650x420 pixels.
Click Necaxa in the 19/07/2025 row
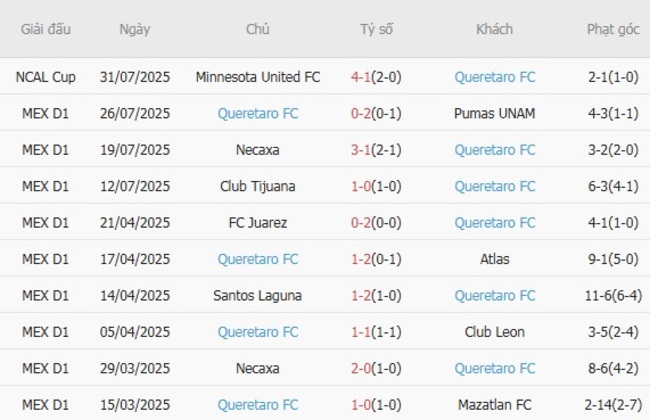click(x=258, y=150)
